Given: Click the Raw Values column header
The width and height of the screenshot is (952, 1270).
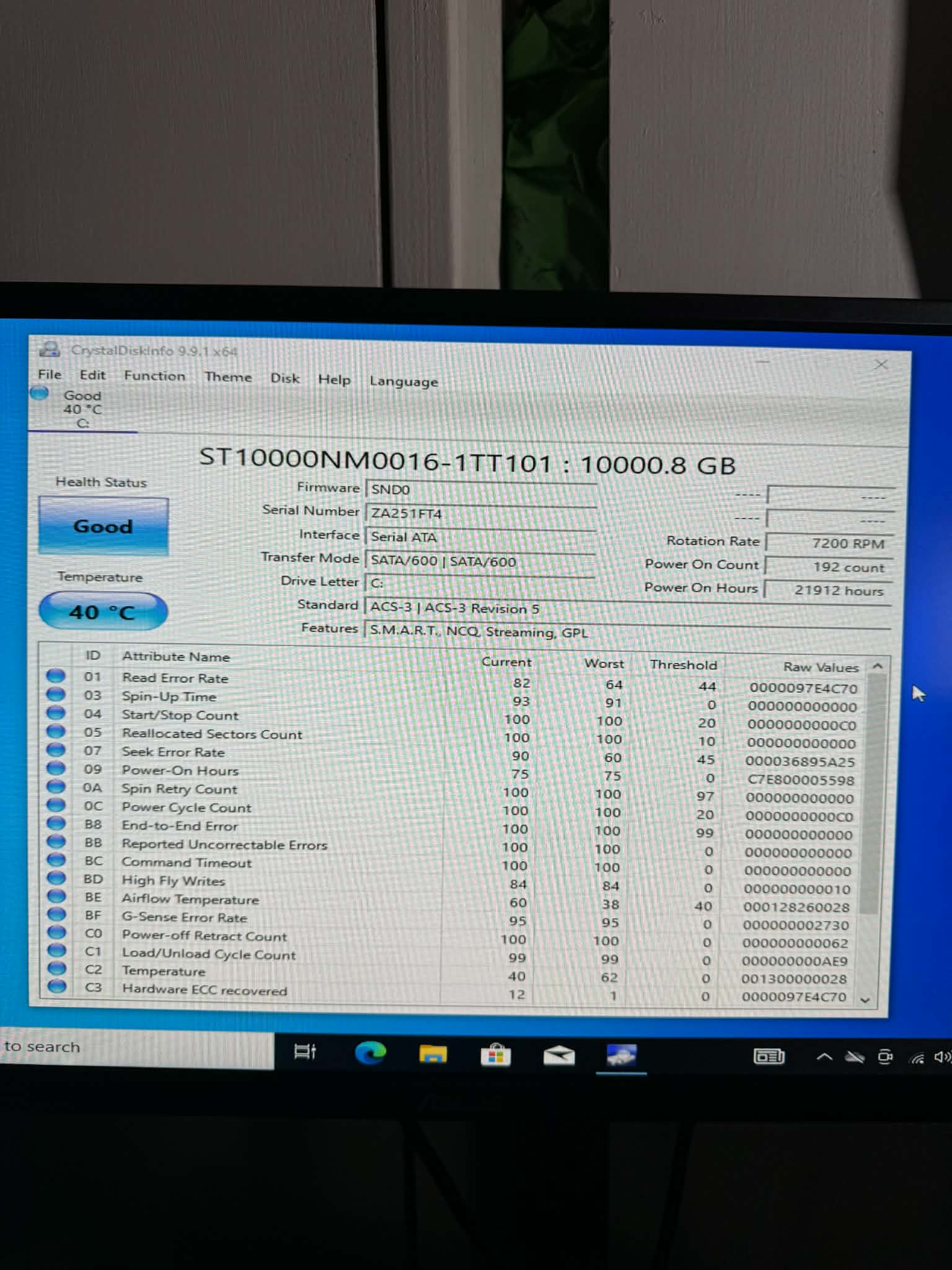Looking at the screenshot, I should (x=821, y=667).
